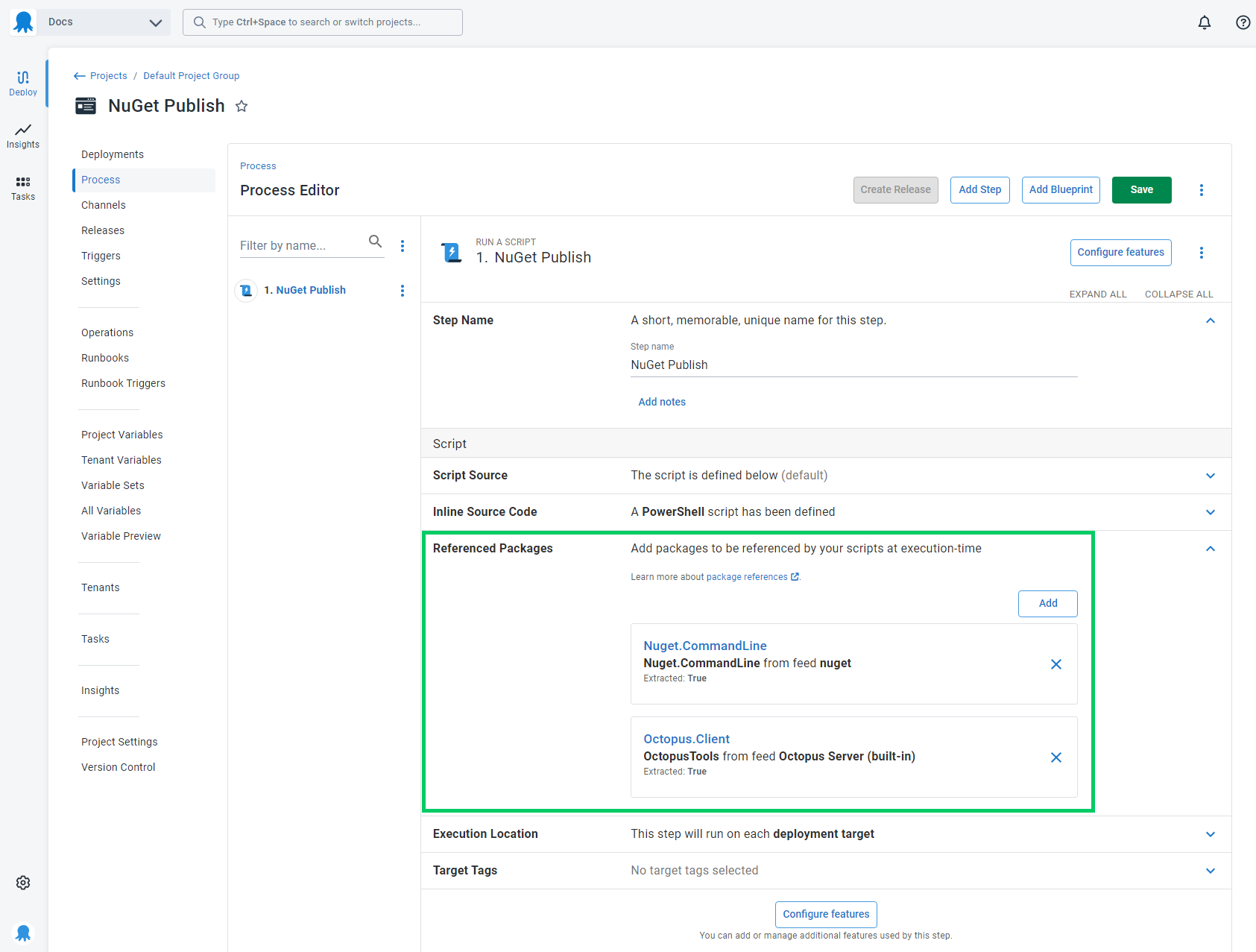Click the Add Blueprint button
Screen dimensions: 1256x952
point(1061,190)
